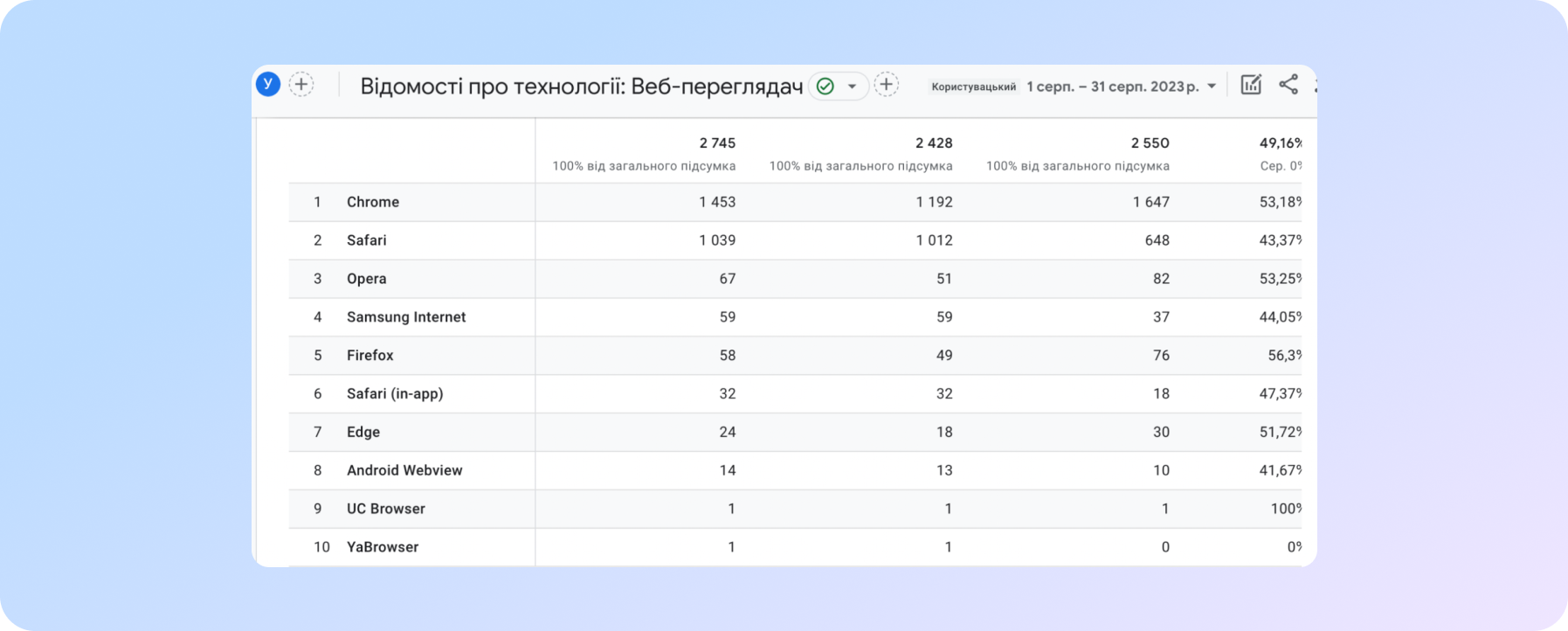Select the Safari browser row
Image resolution: width=1568 pixels, height=631 pixels.
pyautogui.click(x=795, y=240)
